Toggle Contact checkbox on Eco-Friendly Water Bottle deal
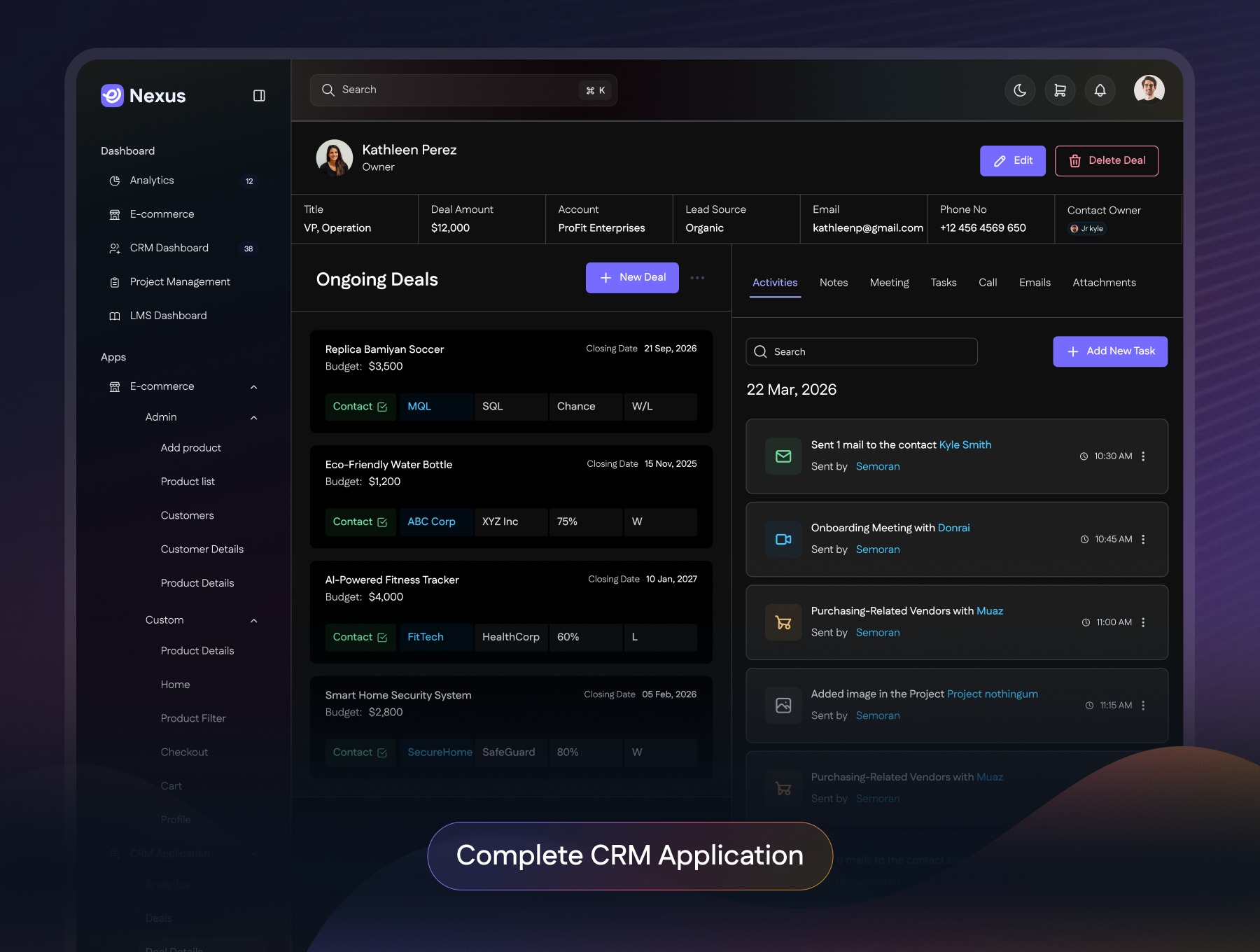Viewport: 1260px width, 952px height. tap(382, 523)
